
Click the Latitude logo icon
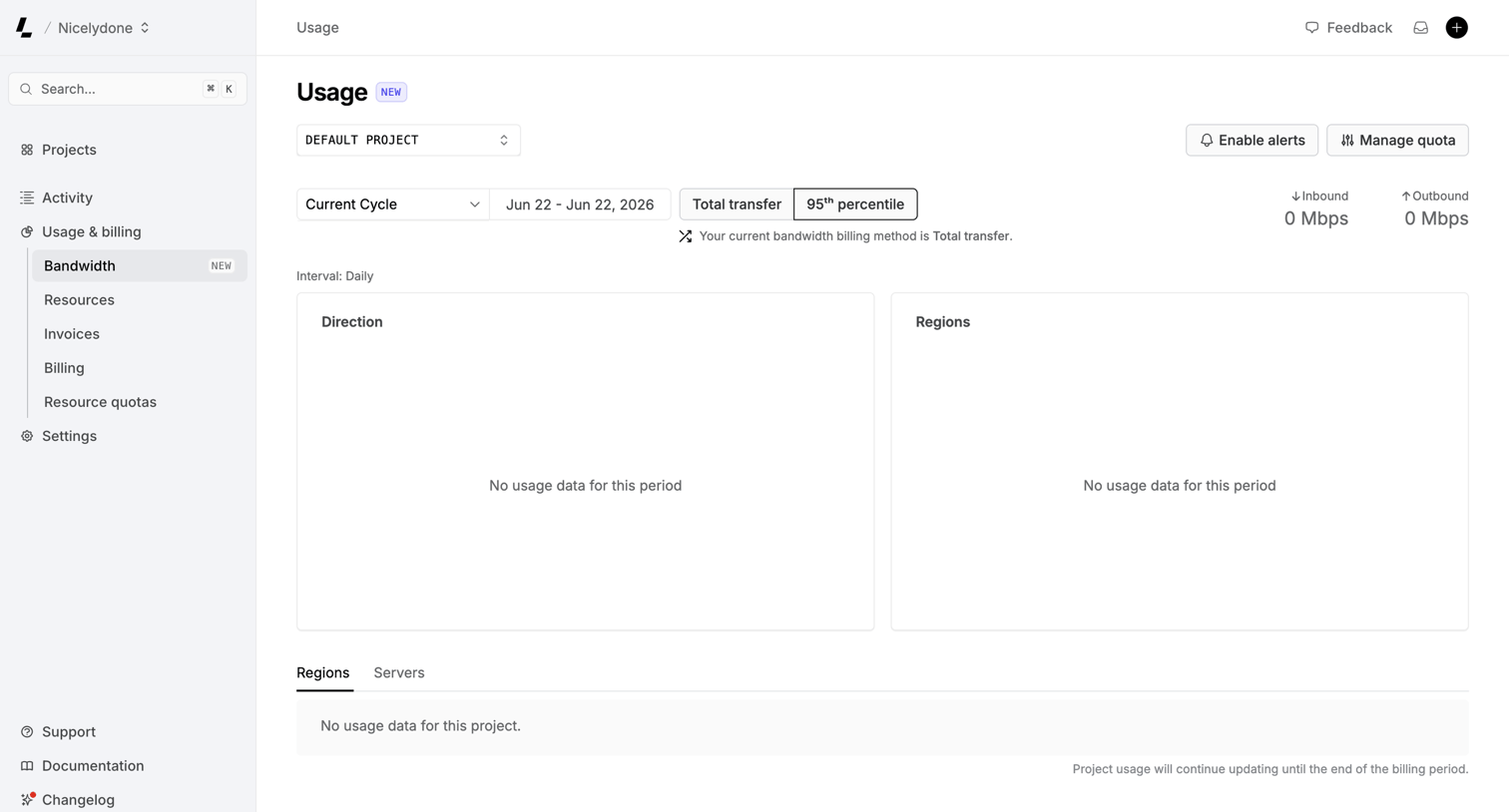[25, 28]
